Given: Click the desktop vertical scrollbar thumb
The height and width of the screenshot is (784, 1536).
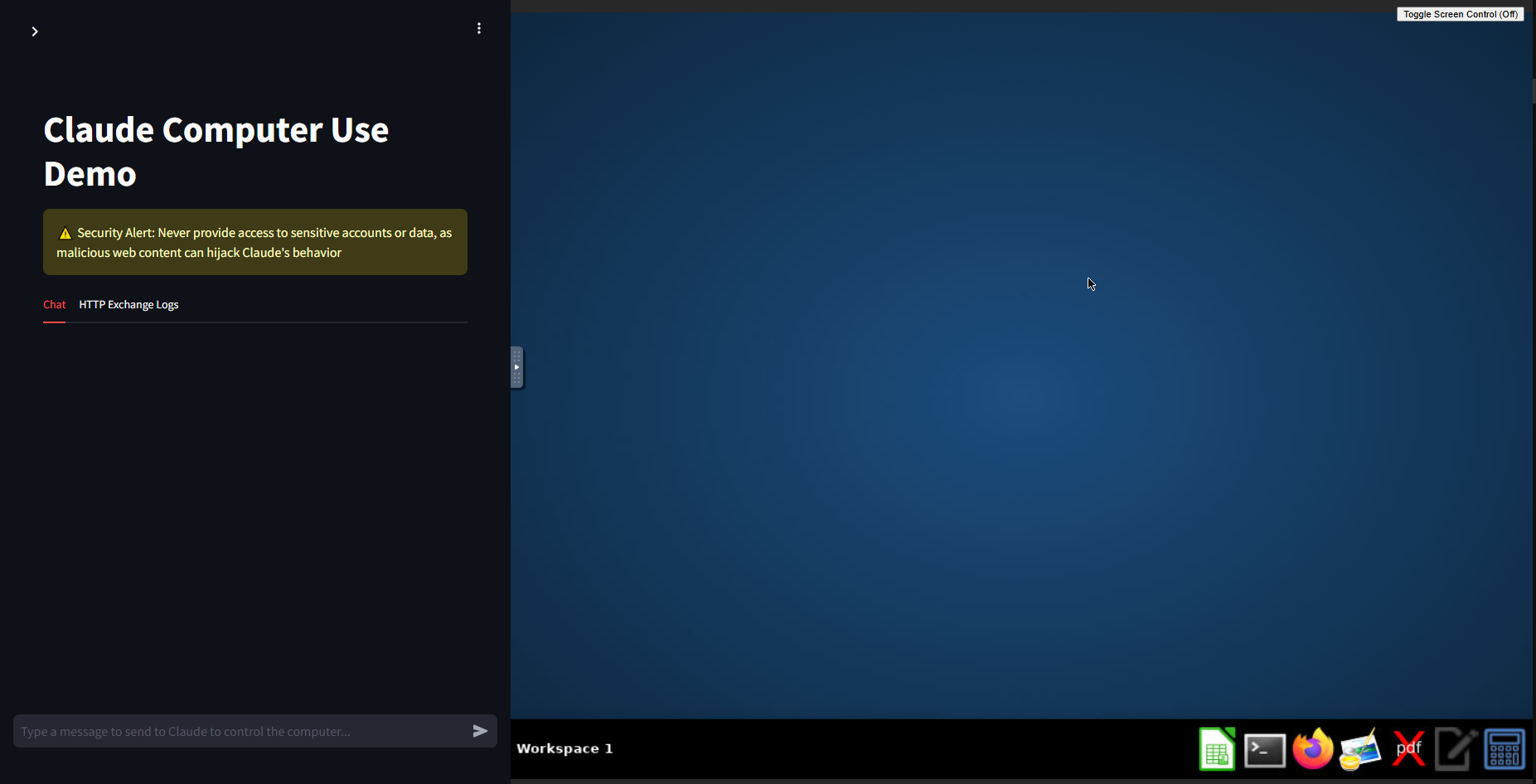Looking at the screenshot, I should (x=1534, y=90).
